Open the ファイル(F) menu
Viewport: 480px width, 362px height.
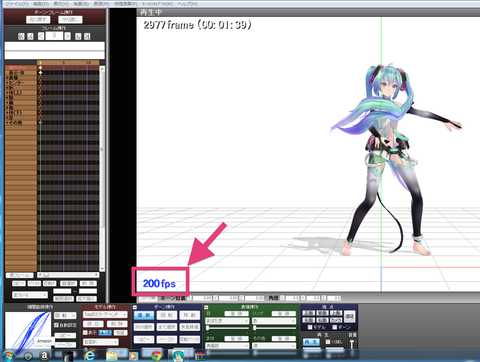tap(17, 4)
